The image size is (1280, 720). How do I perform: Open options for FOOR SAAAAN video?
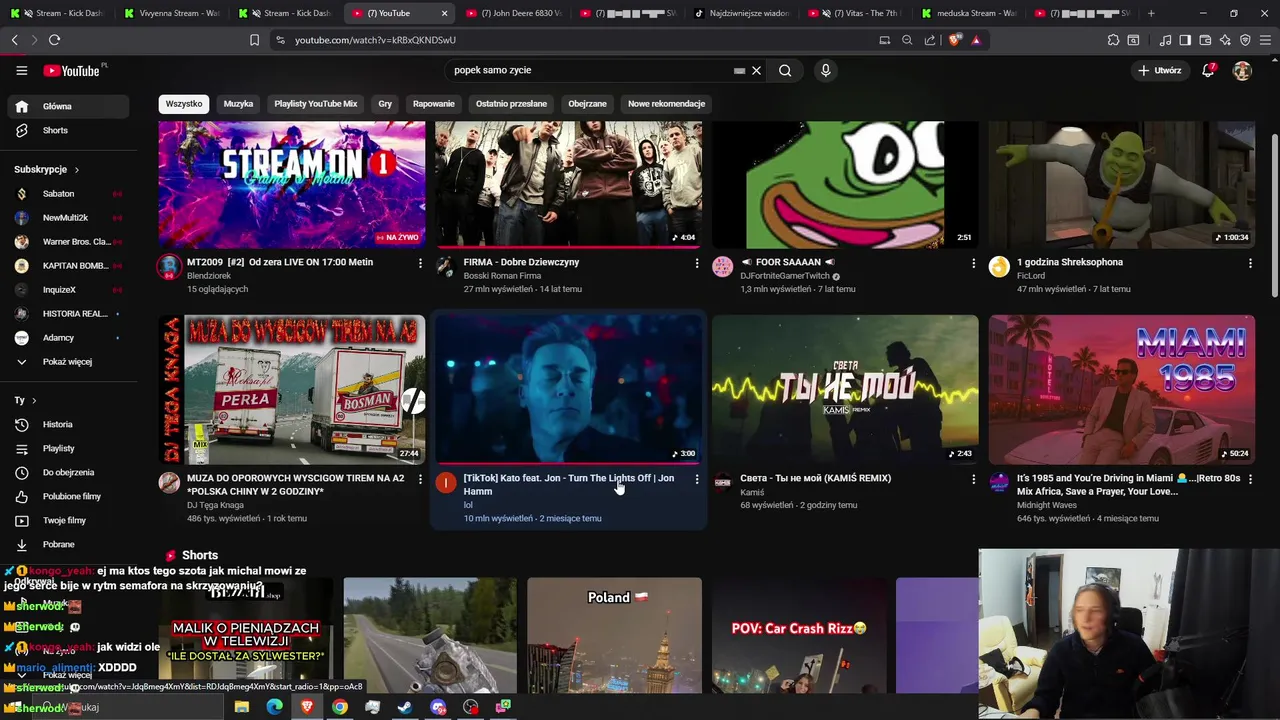(x=973, y=263)
